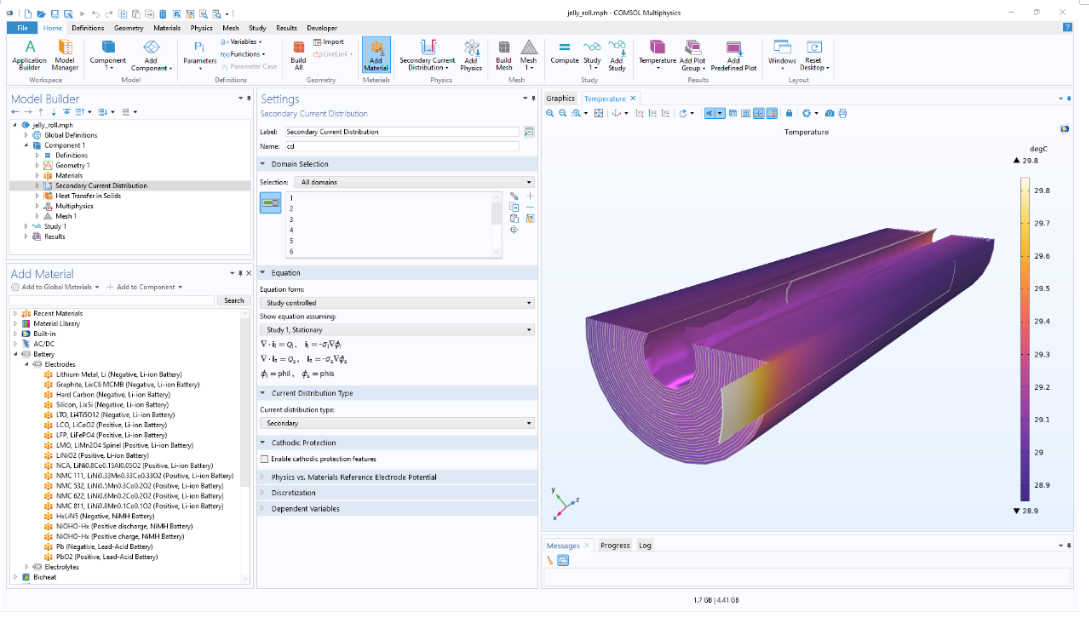Click the material search text box
1089x619 pixels.
(113, 301)
